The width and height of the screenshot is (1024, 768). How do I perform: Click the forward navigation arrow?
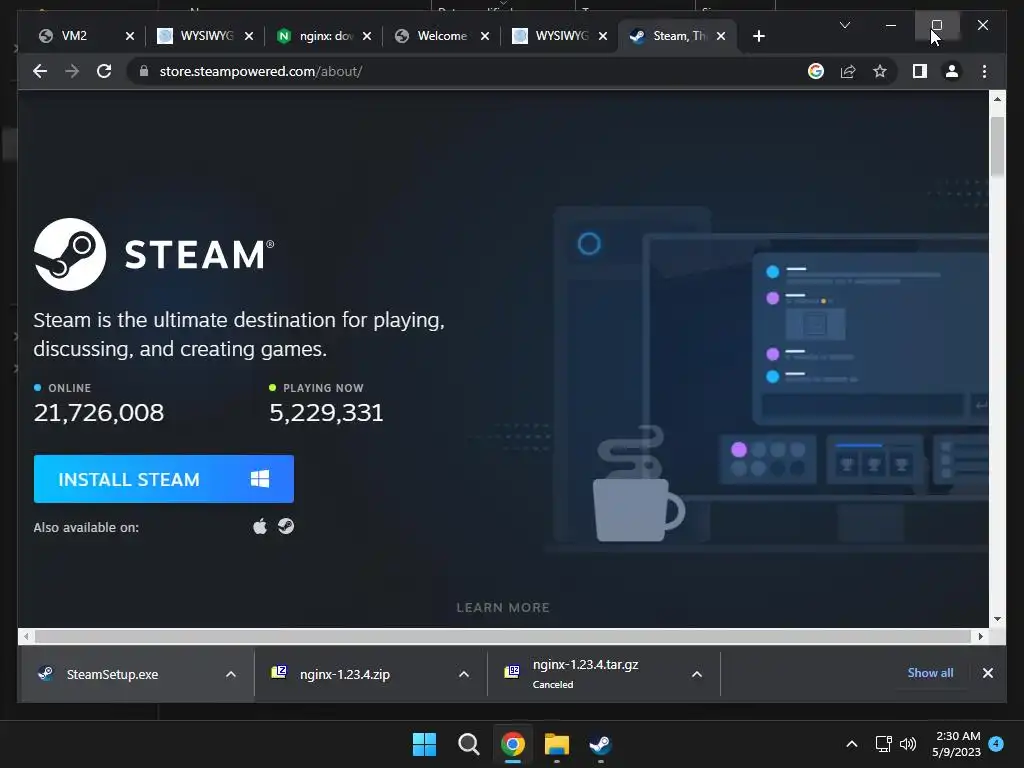click(72, 71)
